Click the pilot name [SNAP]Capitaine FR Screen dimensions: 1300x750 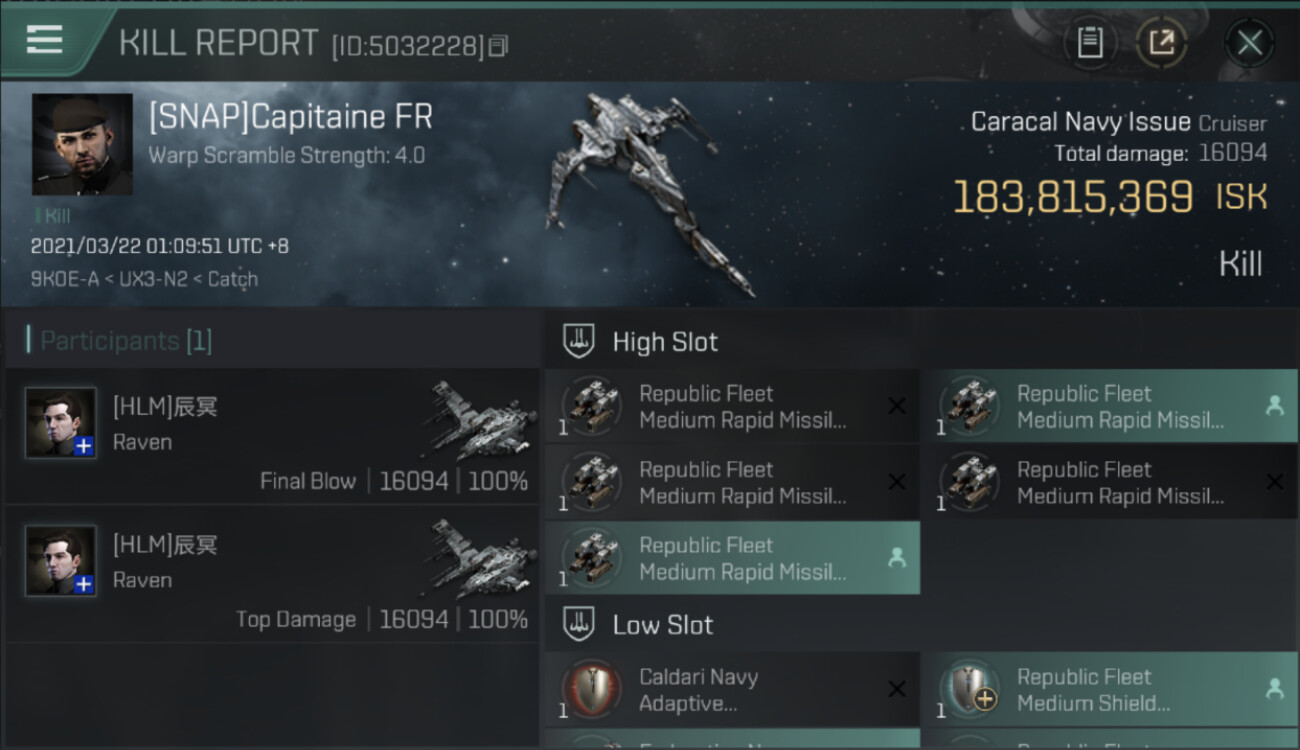(x=290, y=117)
